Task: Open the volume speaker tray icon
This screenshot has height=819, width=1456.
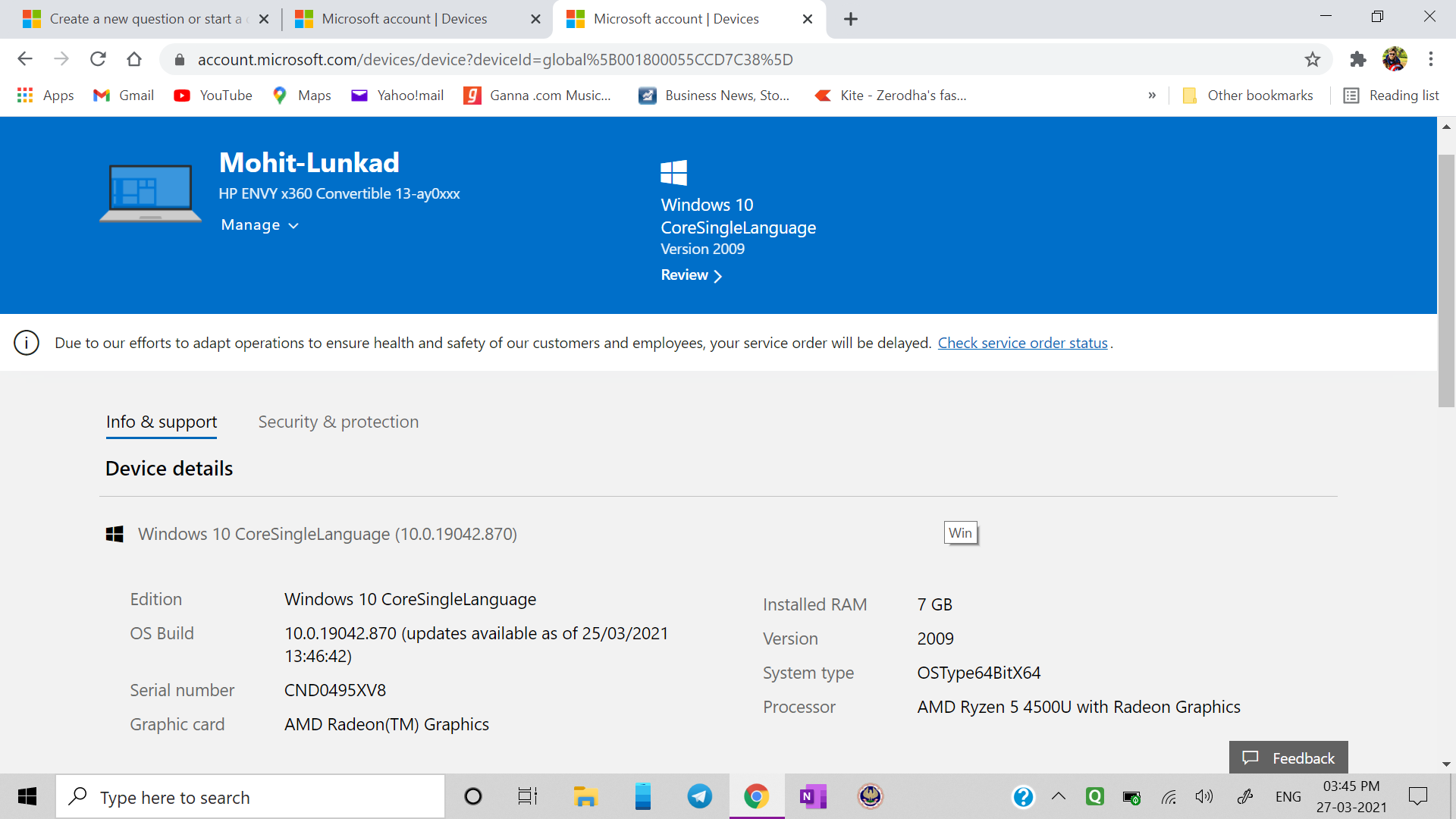Action: (1203, 796)
